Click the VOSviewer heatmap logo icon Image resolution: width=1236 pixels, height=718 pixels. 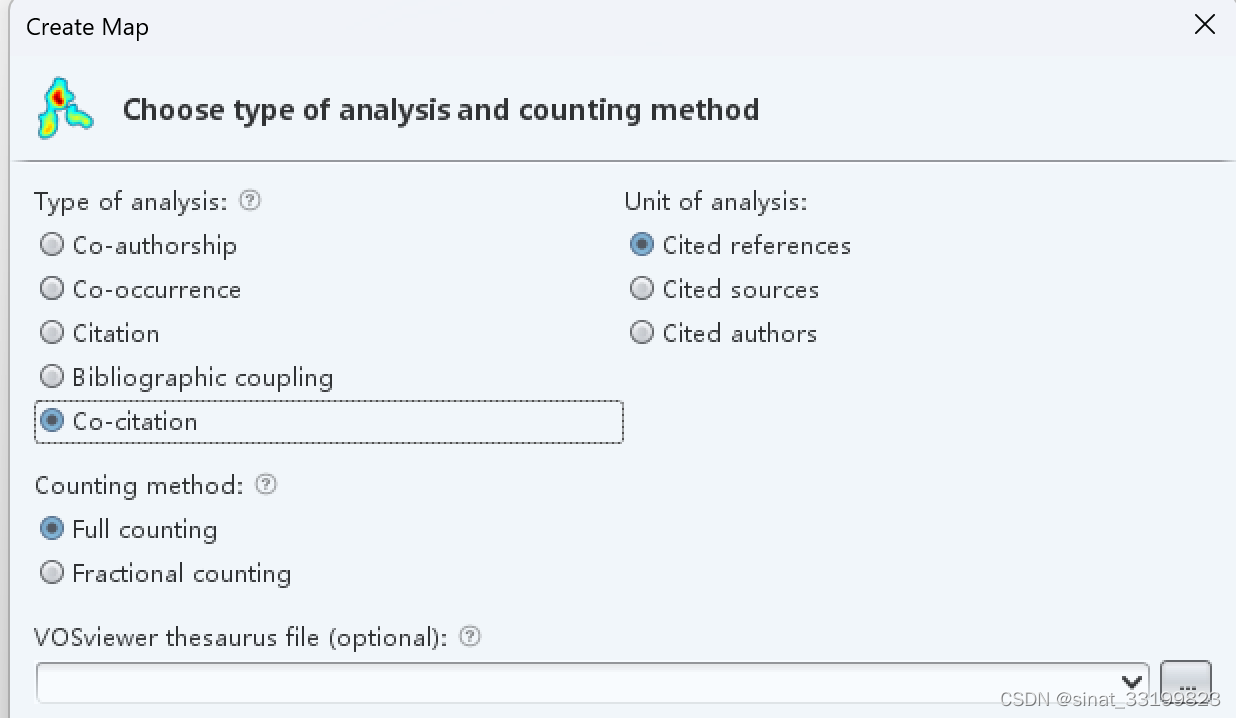(x=64, y=108)
